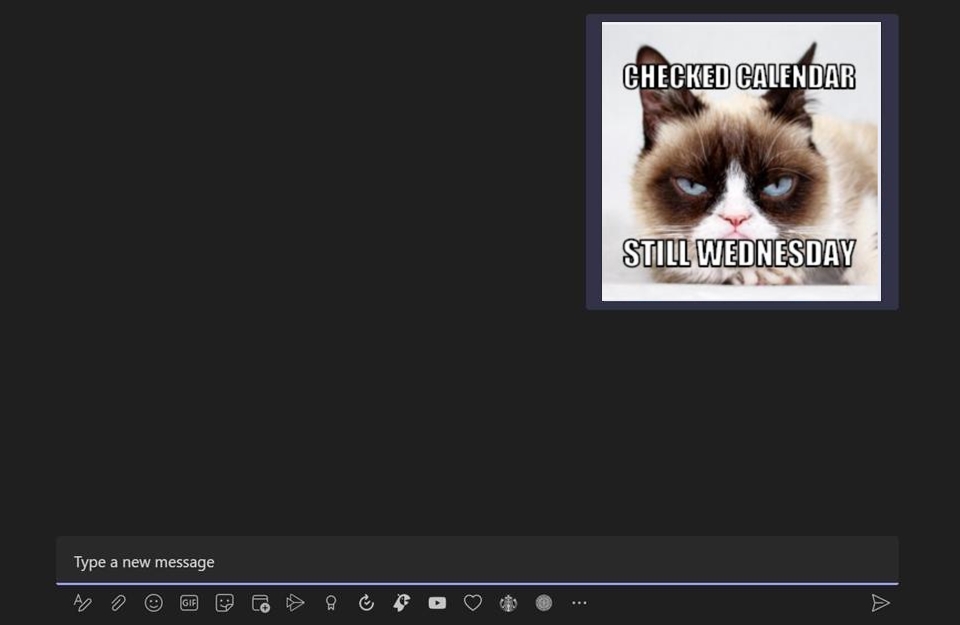Click the Stream arrow icon in toolbar
The height and width of the screenshot is (625, 960).
[295, 603]
